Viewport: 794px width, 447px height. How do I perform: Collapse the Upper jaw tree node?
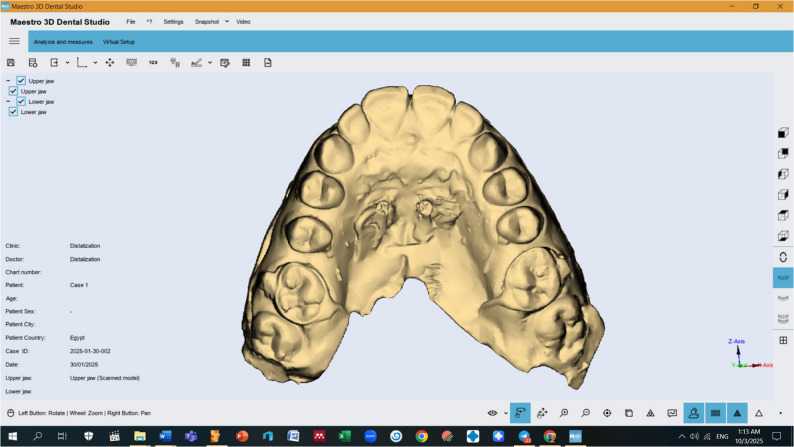coord(8,80)
